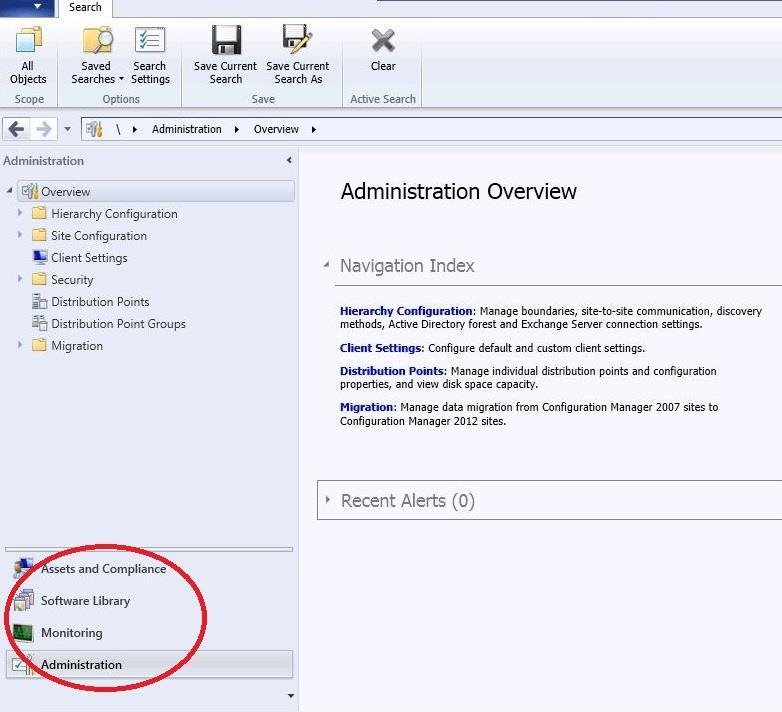Open the arrow after the backslash in the breadcrumb

(x=135, y=130)
